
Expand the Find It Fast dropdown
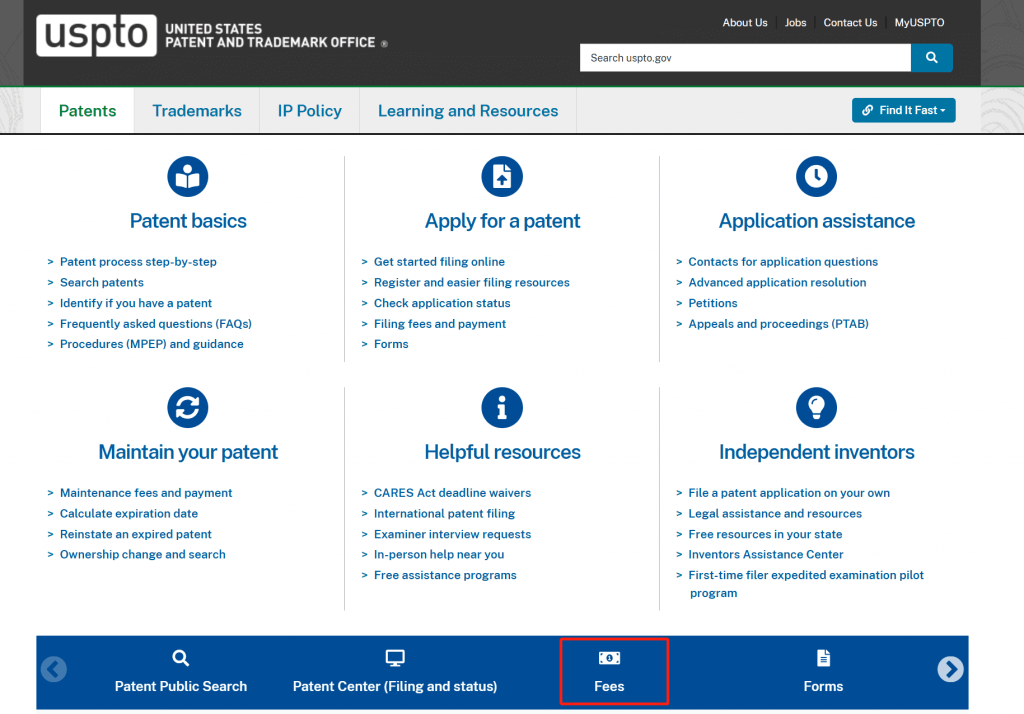coord(903,110)
